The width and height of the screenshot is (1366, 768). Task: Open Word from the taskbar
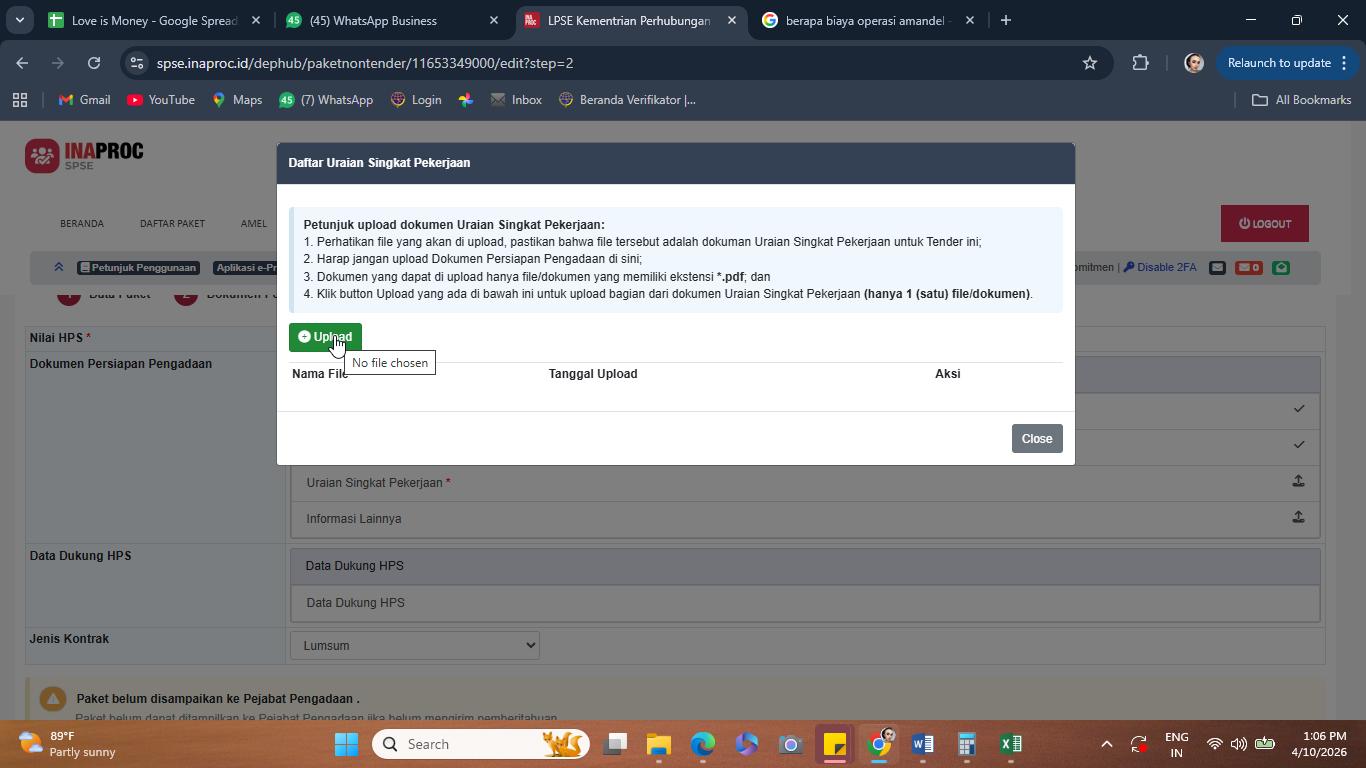pyautogui.click(x=923, y=744)
